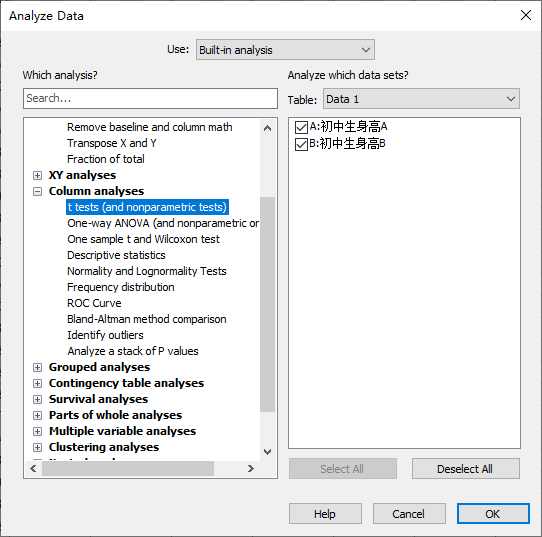This screenshot has height=537, width=542.
Task: Select Frequency distribution
Action: [121, 287]
